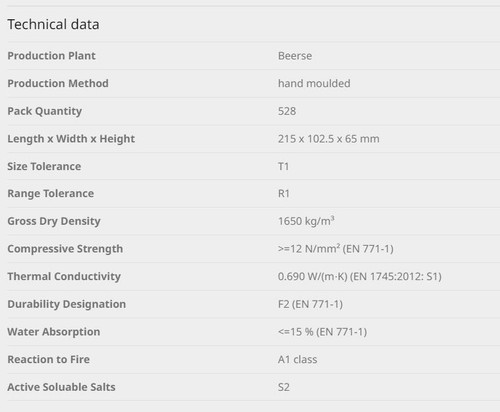Select the Gross Dry Density label
Image resolution: width=500 pixels, height=412 pixels.
pyautogui.click(x=54, y=221)
